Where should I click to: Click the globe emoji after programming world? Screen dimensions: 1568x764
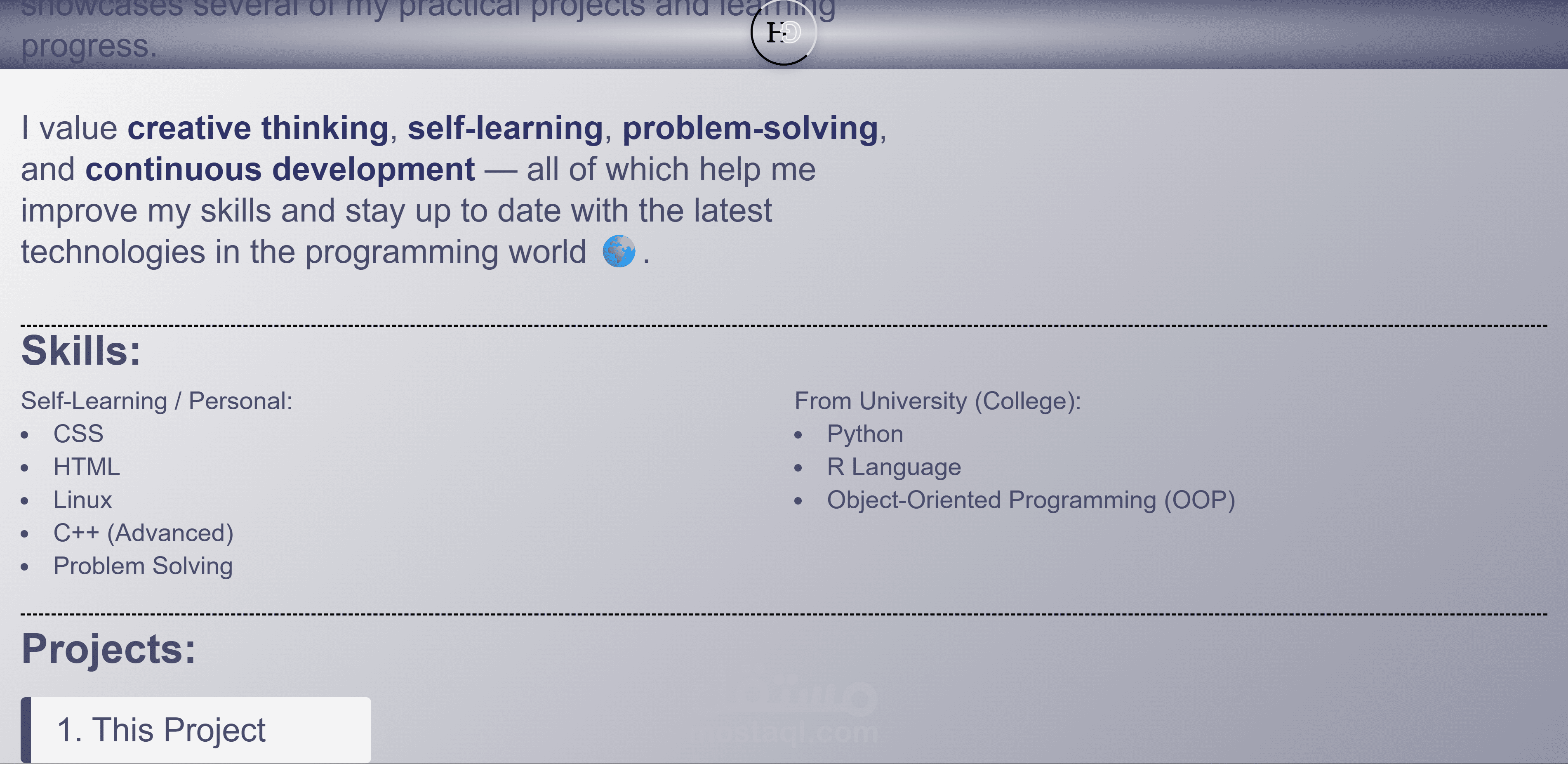coord(619,251)
